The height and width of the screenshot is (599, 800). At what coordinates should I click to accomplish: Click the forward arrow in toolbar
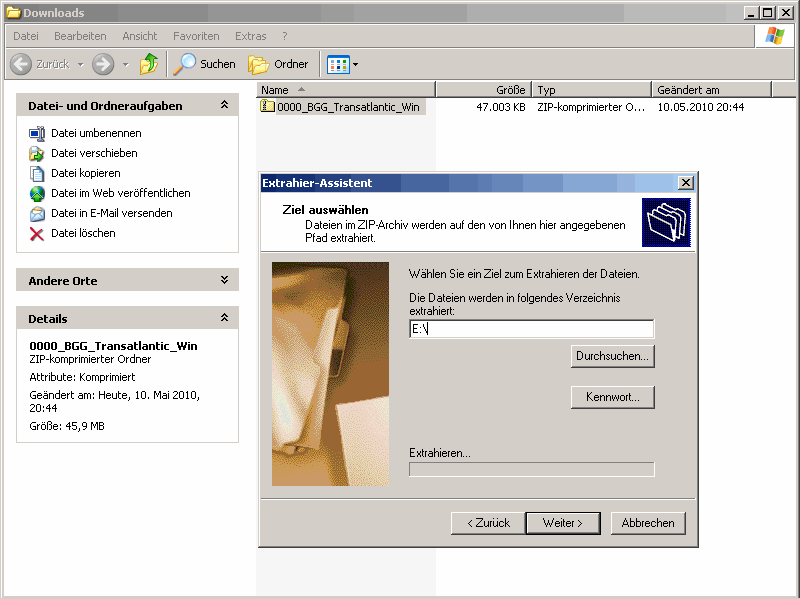(x=102, y=64)
